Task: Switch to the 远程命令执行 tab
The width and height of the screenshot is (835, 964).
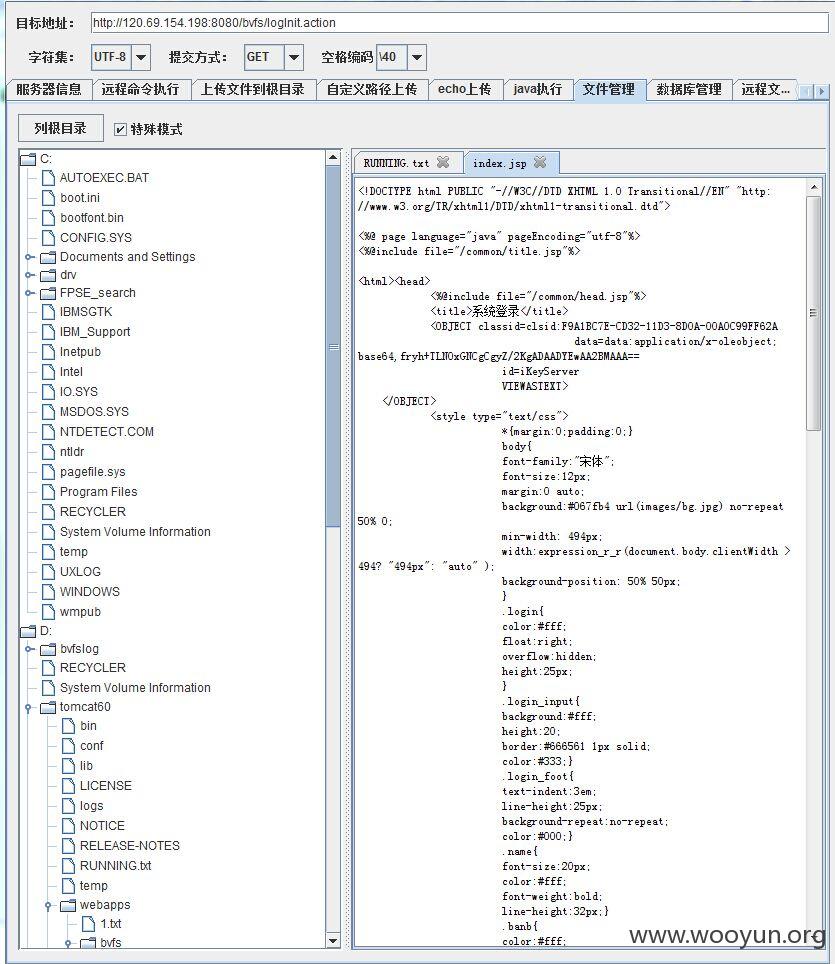Action: pos(141,90)
